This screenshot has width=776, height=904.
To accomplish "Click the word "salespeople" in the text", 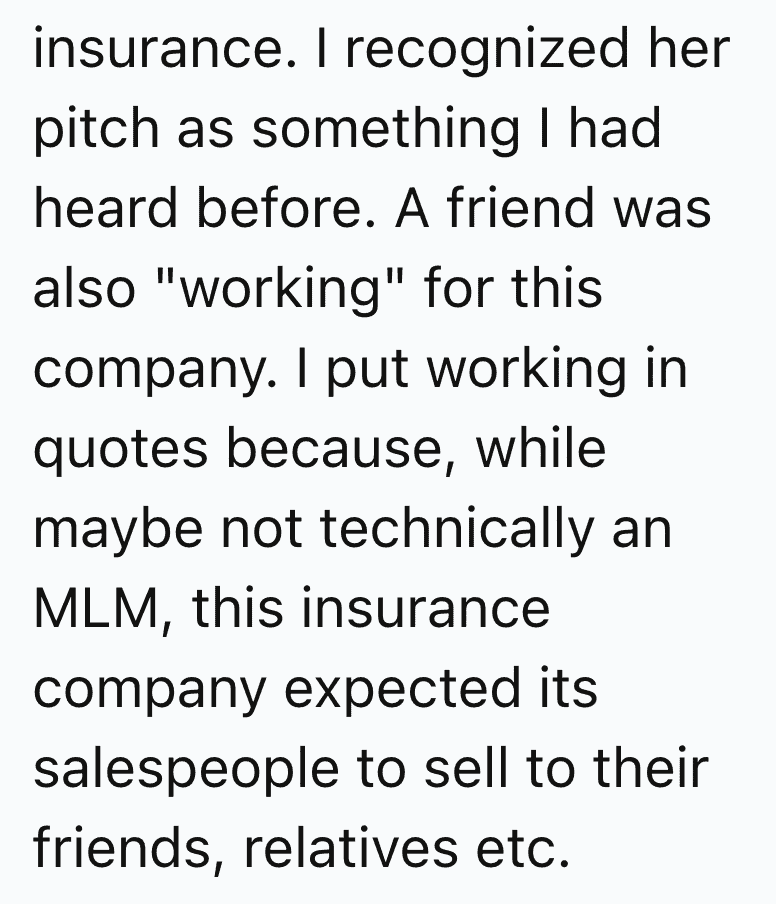I will [x=186, y=770].
